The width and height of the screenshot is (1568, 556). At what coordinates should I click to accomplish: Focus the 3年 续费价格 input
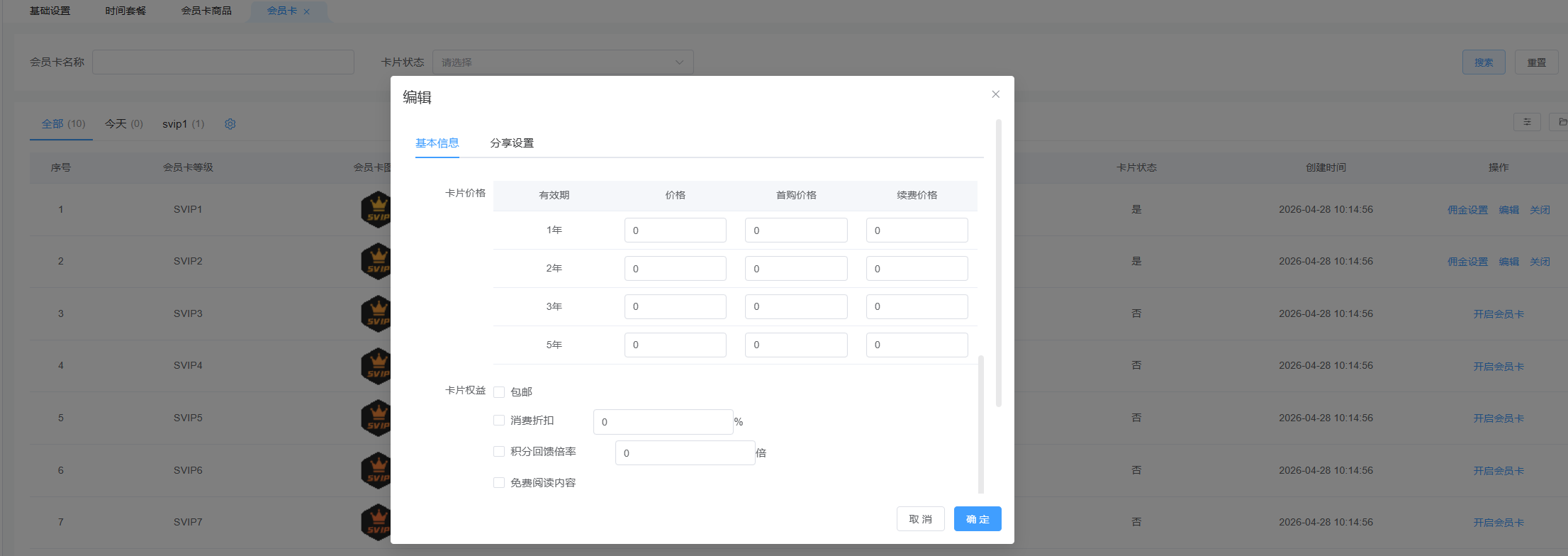click(917, 306)
